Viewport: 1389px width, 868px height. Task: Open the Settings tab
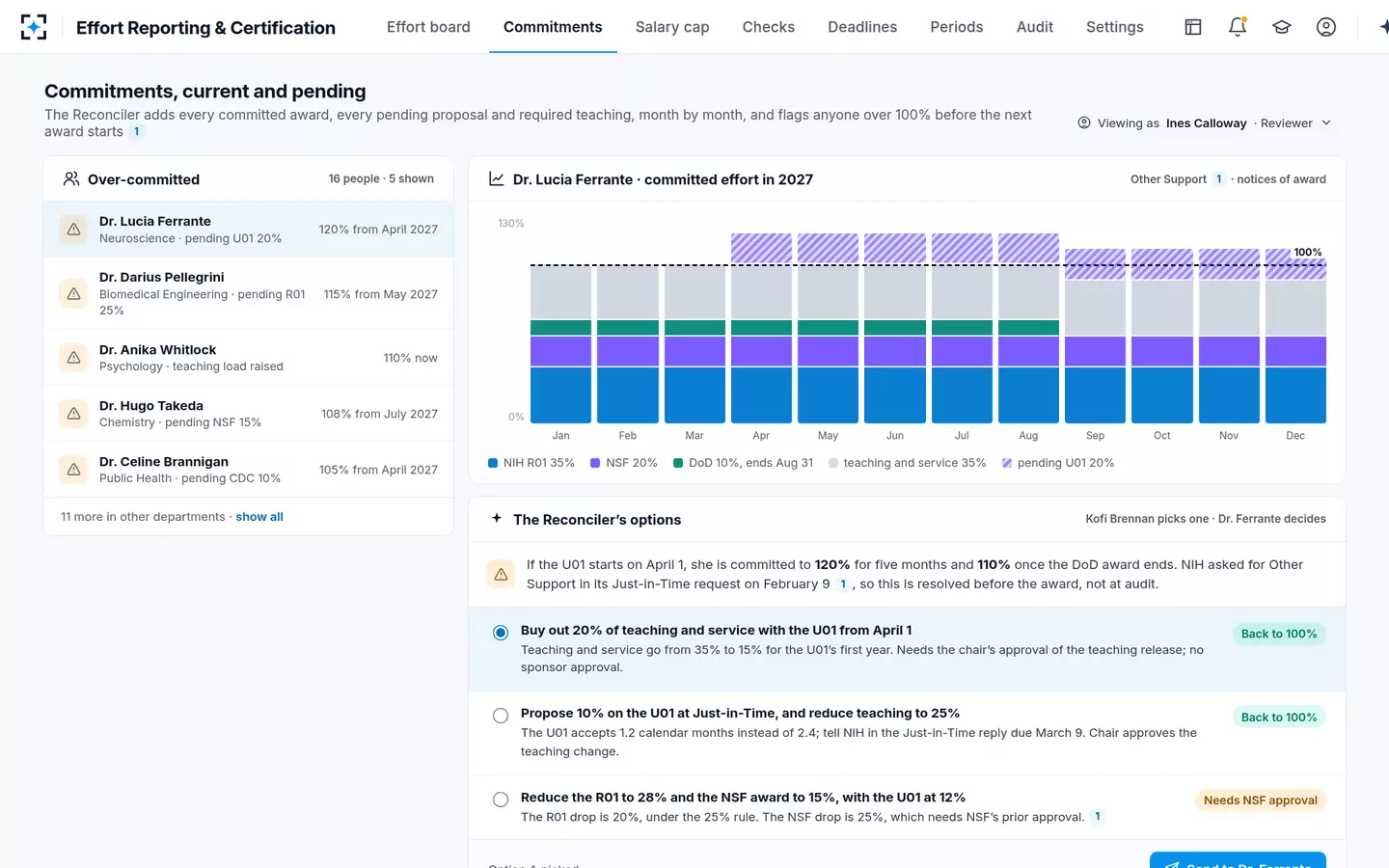point(1115,27)
